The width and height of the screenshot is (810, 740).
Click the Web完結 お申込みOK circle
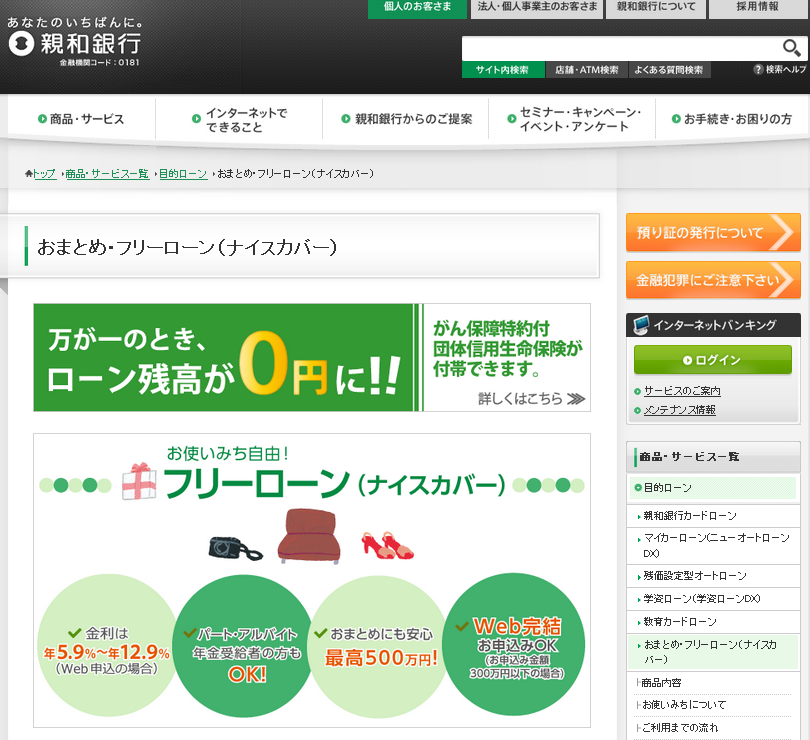point(514,644)
